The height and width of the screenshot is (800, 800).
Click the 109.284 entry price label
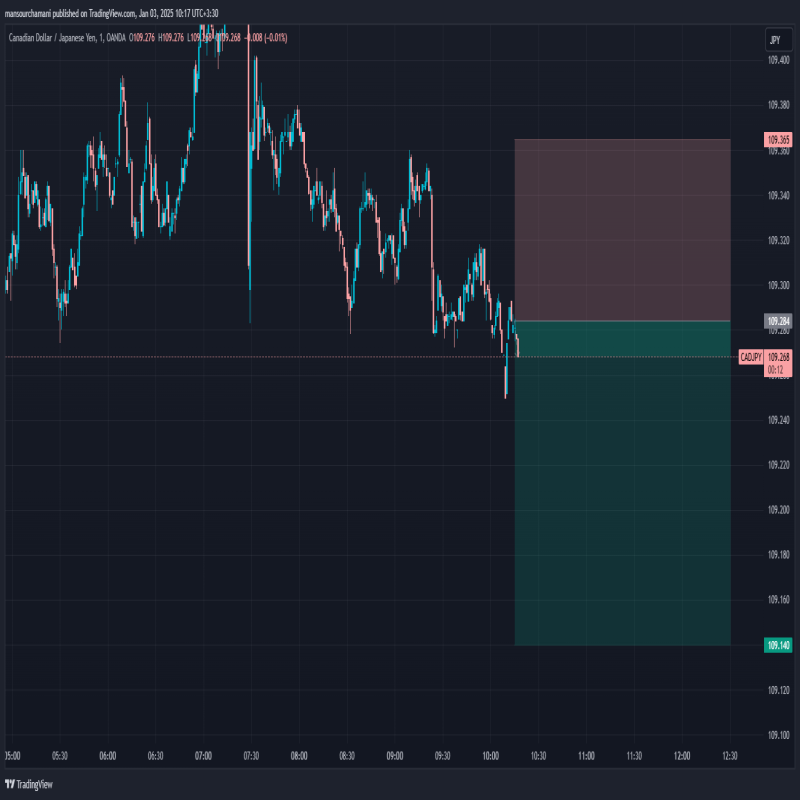click(x=778, y=321)
